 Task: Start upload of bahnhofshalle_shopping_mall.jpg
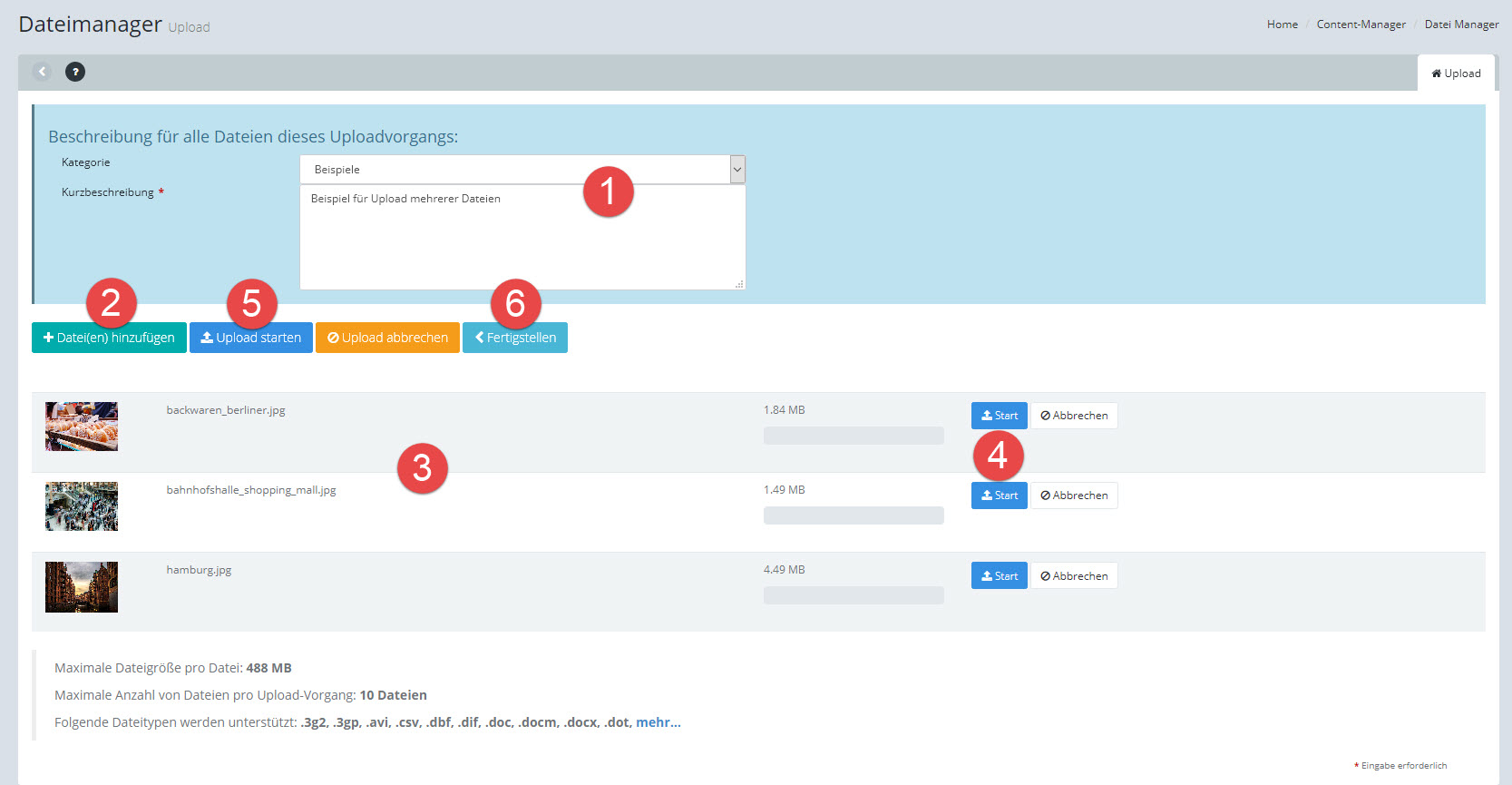(999, 496)
